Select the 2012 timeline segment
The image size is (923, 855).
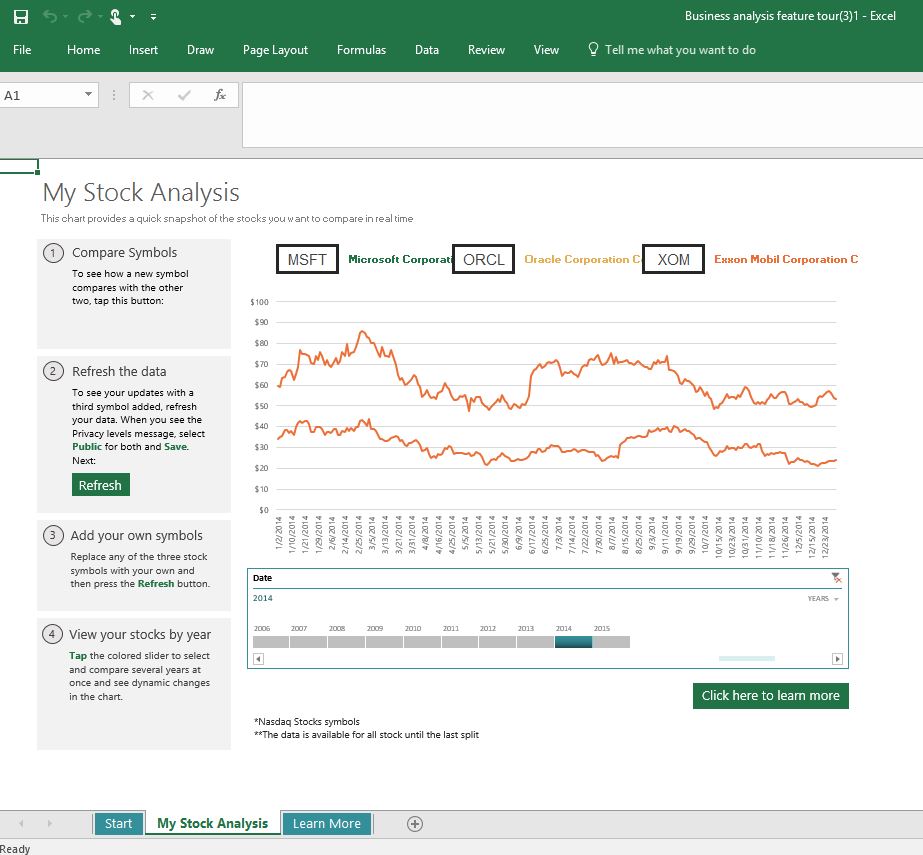pos(497,642)
